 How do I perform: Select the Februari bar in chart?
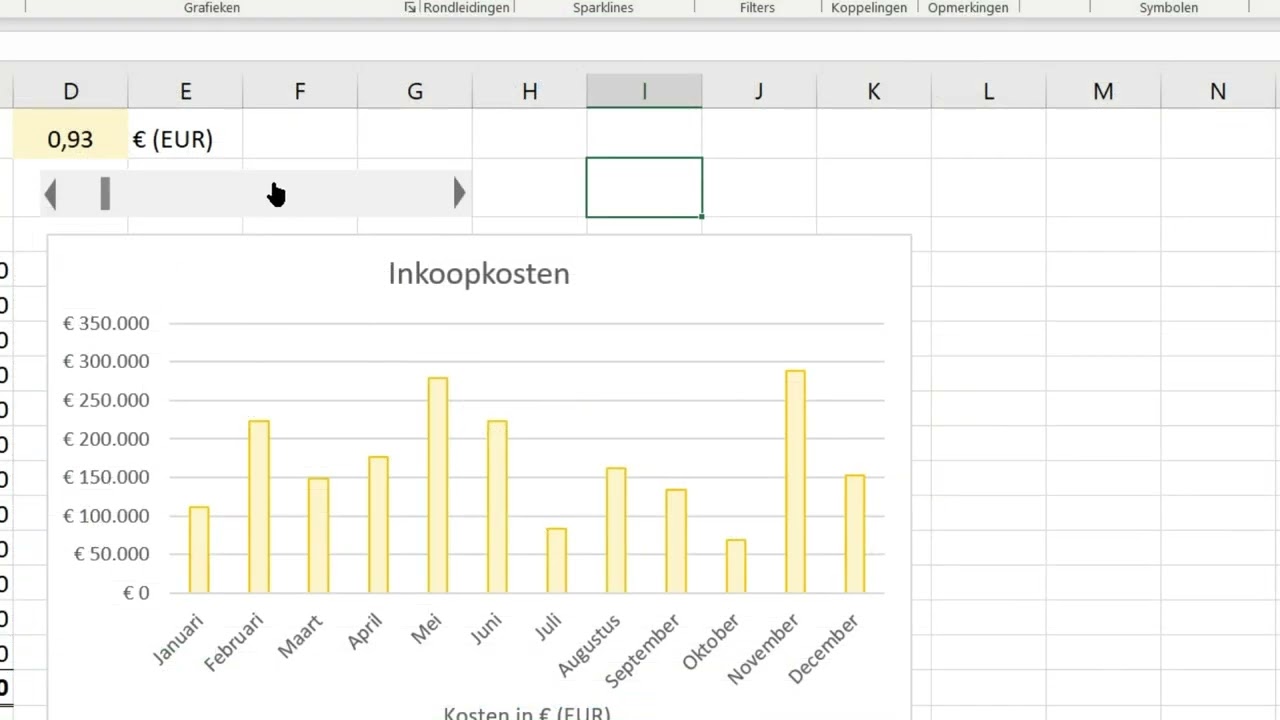coord(259,507)
